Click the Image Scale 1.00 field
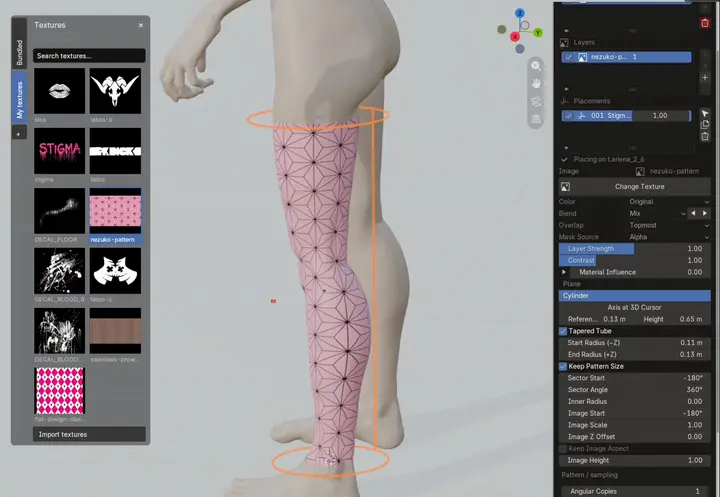720x497 pixels. click(x=635, y=425)
